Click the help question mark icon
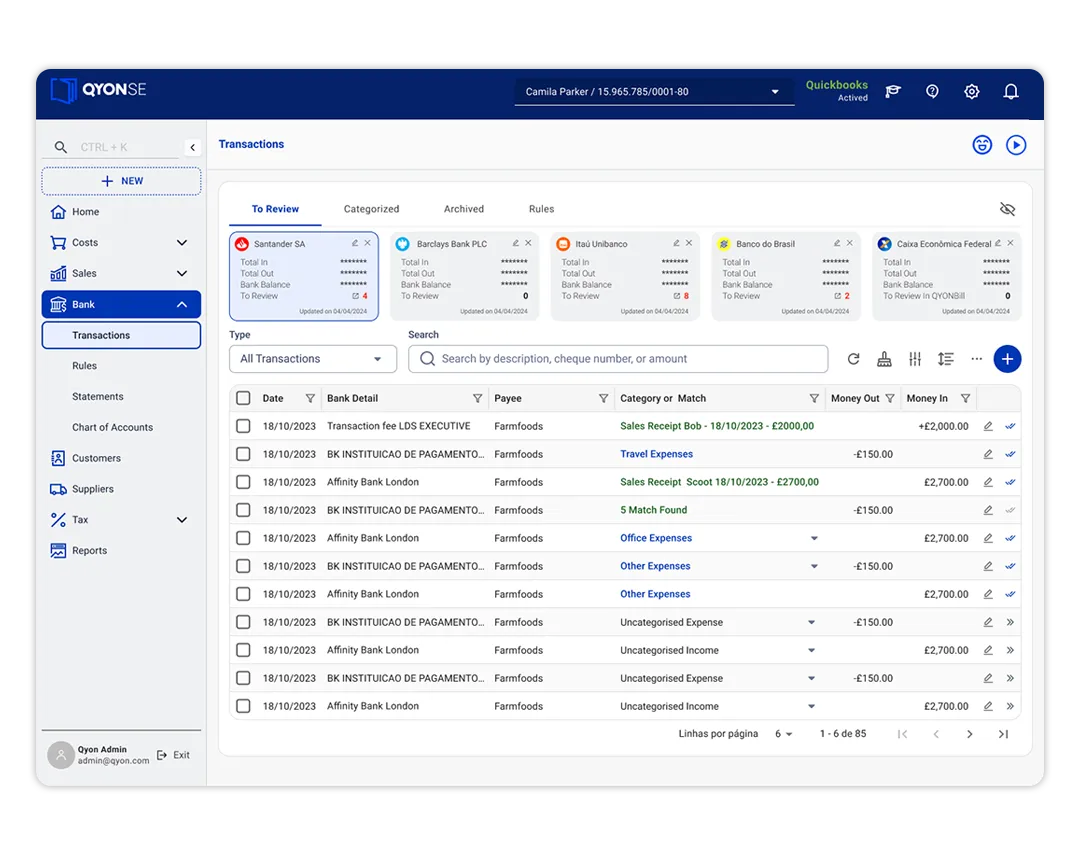Viewport: 1080px width, 855px height. pyautogui.click(x=932, y=92)
